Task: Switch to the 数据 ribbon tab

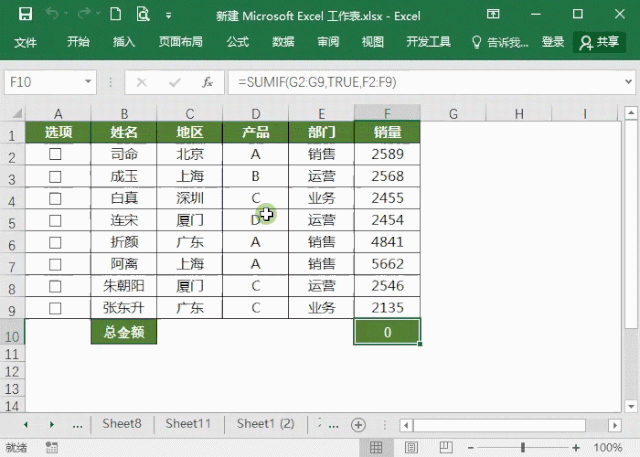Action: pyautogui.click(x=283, y=42)
